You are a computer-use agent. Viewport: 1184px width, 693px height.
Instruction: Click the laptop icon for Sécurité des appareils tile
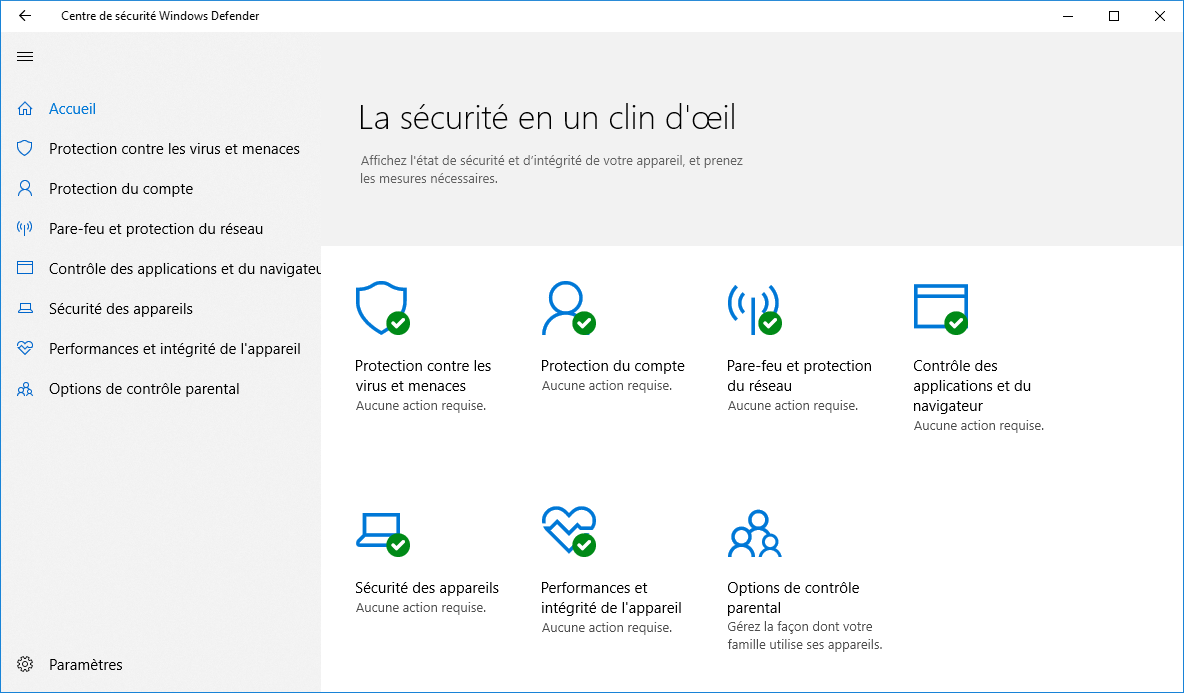click(382, 534)
